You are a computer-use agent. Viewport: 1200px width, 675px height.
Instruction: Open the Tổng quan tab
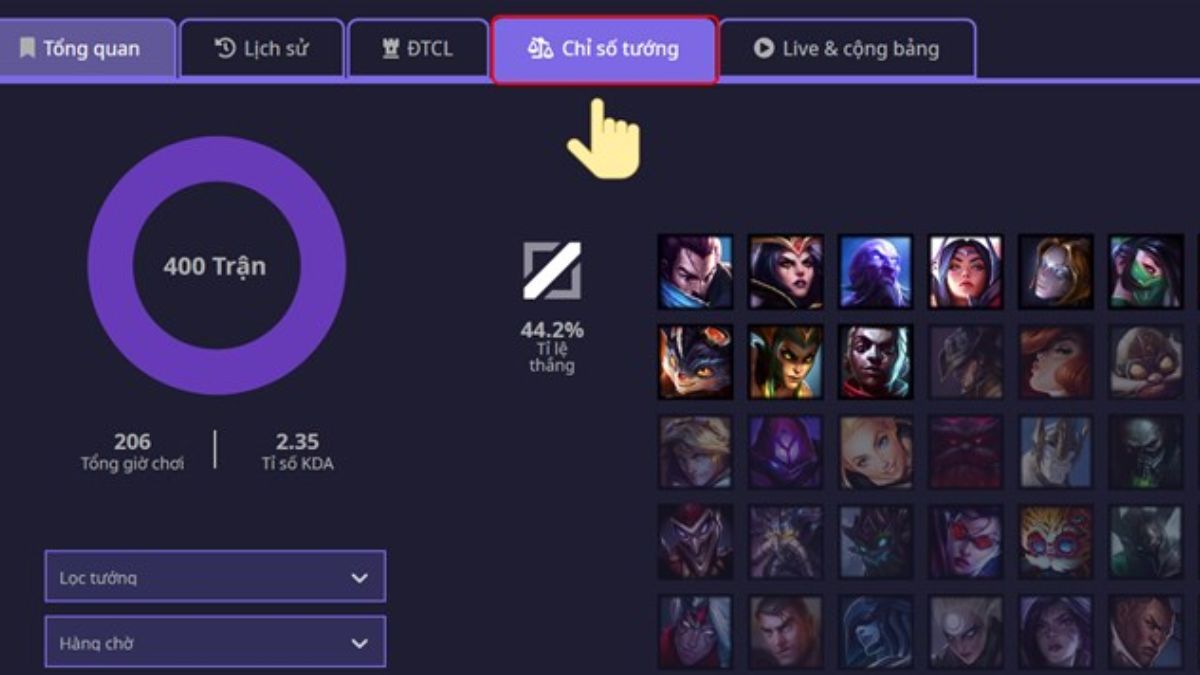tap(82, 48)
